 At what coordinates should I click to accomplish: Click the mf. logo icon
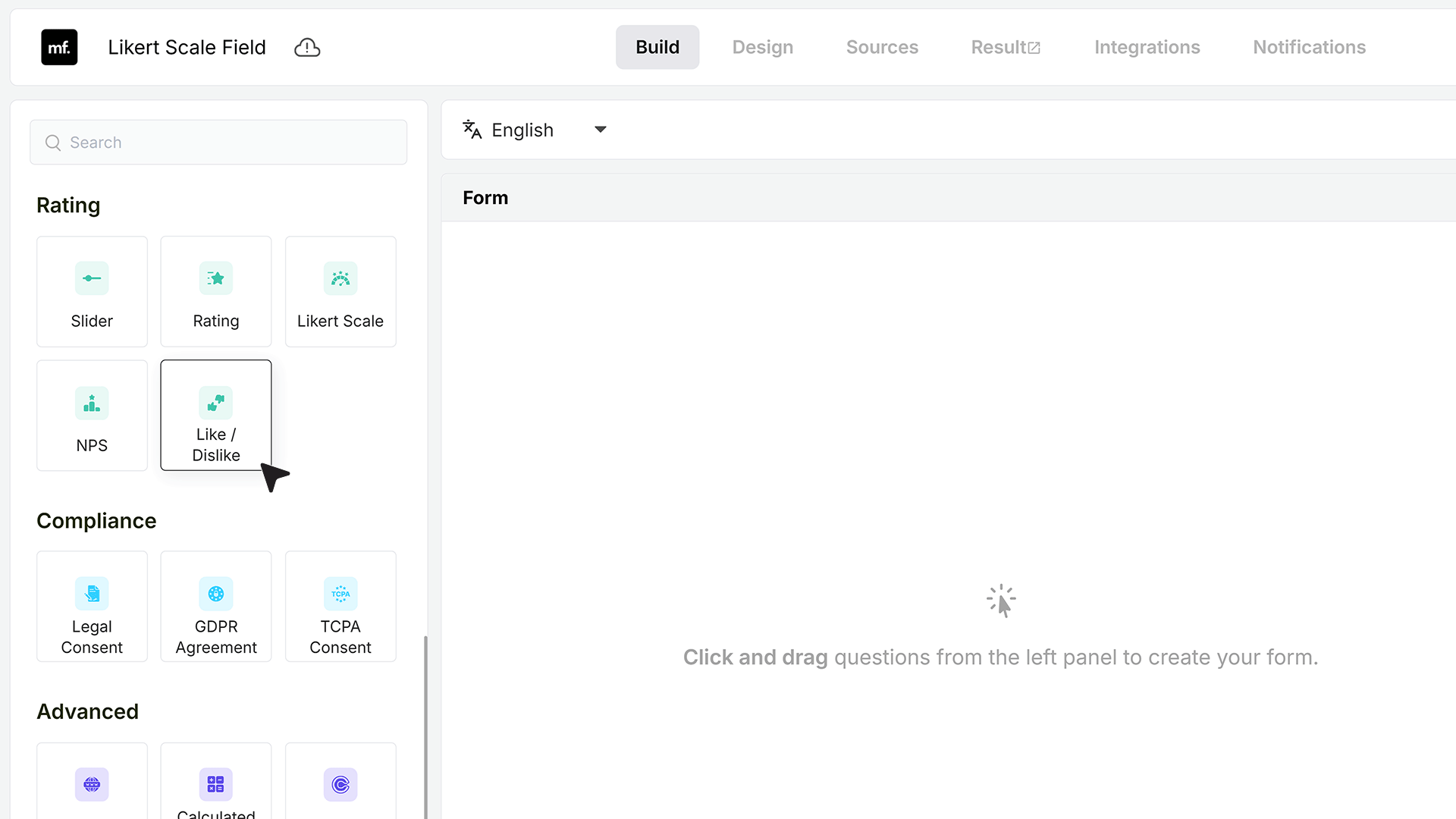point(59,47)
